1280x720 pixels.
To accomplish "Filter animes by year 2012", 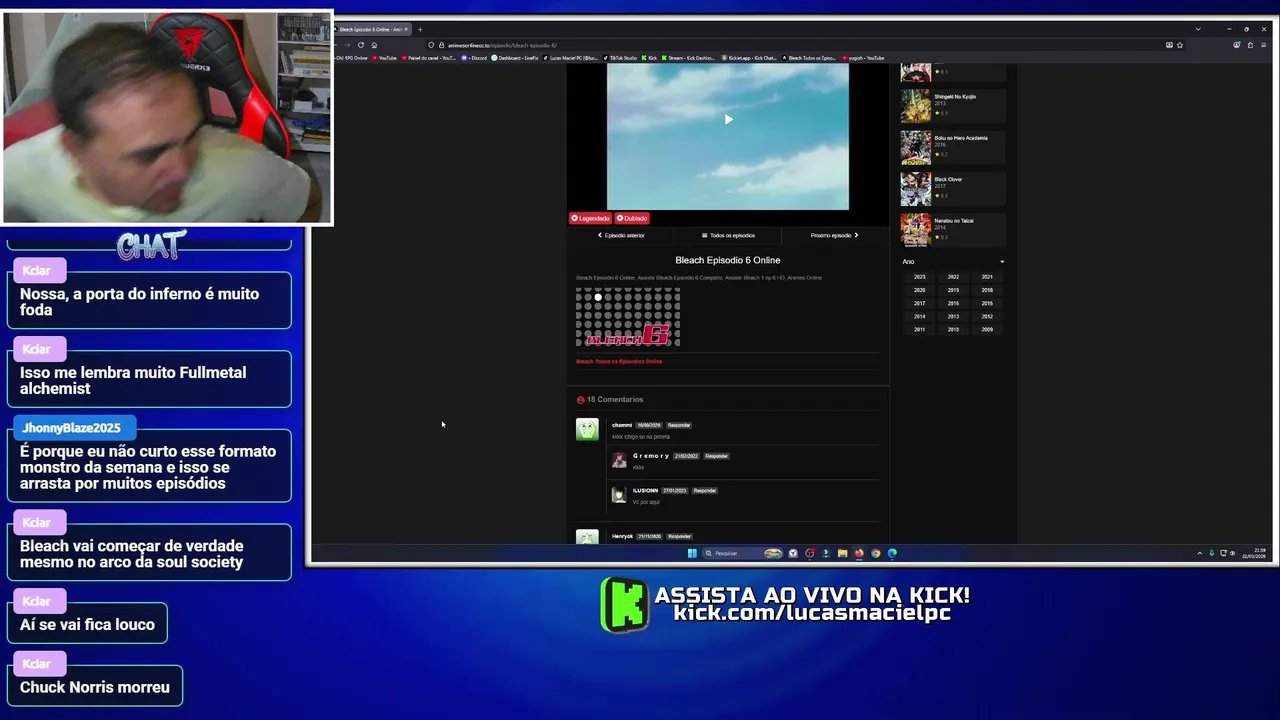I will click(987, 316).
